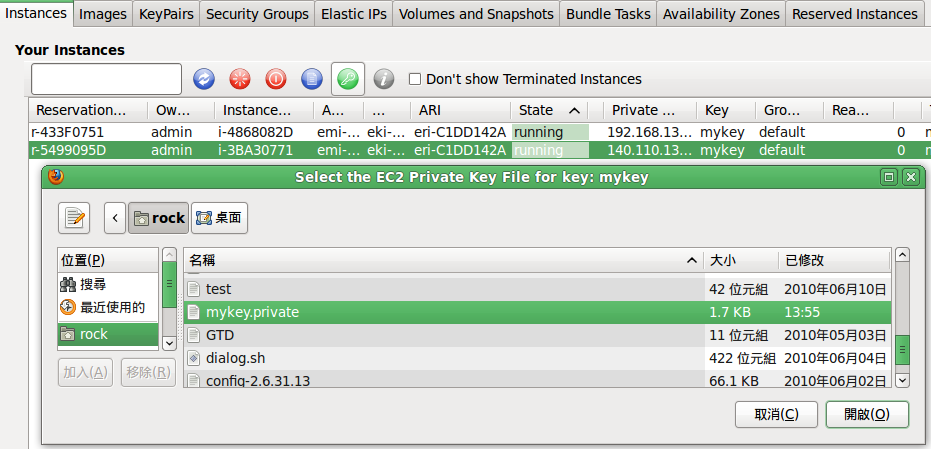931x449 pixels.
Task: Click the gray info icon
Action: coord(384,79)
